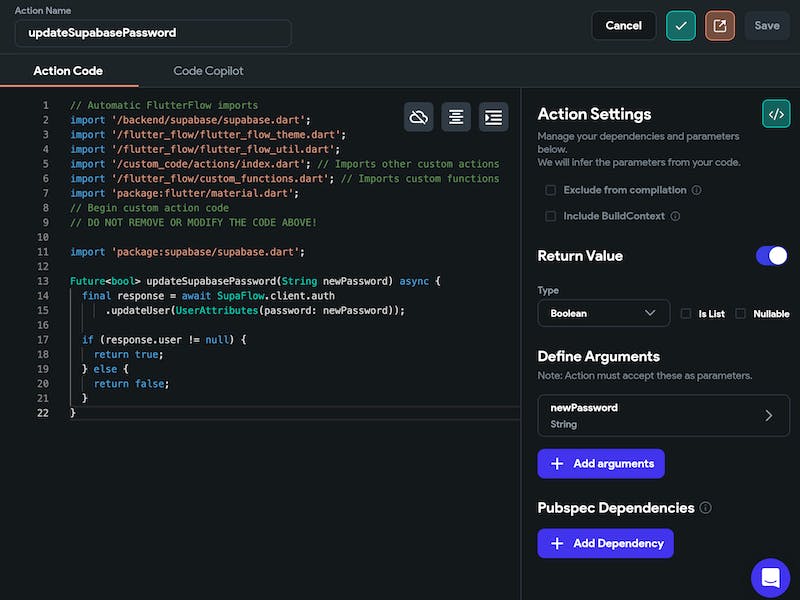Click the flutter/material.dart import line
This screenshot has width=800, height=600.
184,193
